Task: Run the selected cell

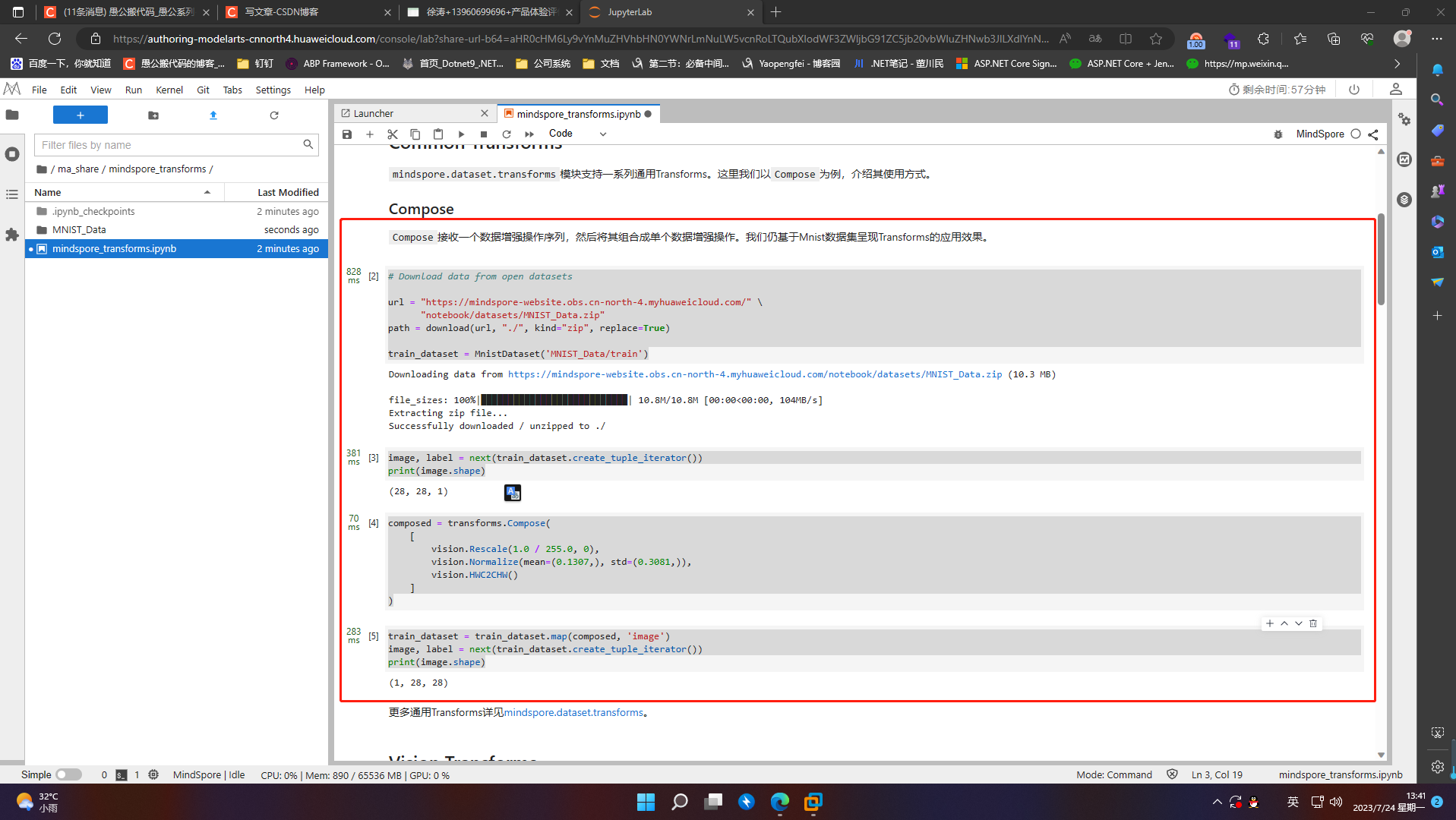Action: click(461, 134)
